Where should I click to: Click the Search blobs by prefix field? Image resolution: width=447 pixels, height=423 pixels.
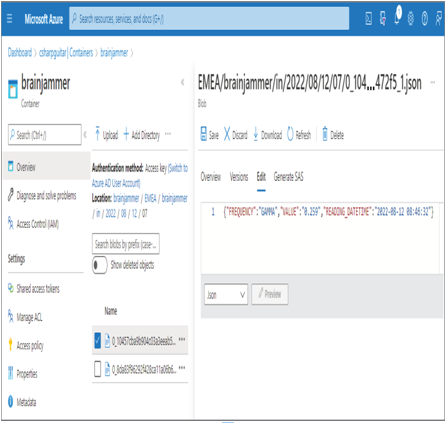coord(126,244)
